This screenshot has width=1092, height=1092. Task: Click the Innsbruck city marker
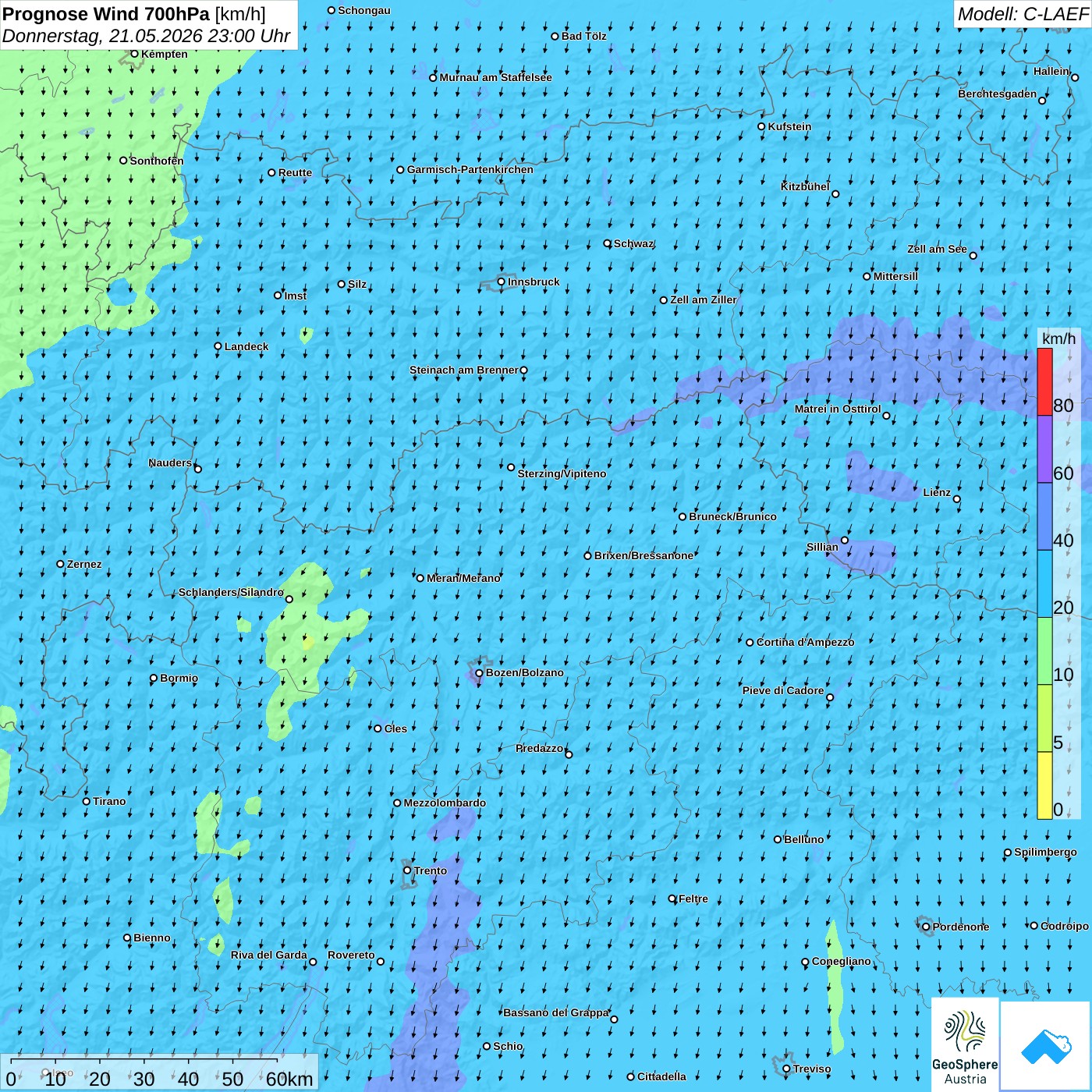tap(501, 282)
